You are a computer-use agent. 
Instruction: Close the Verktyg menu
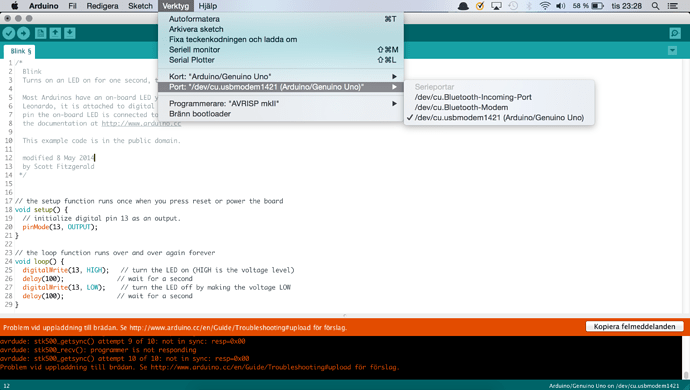pyautogui.click(x=176, y=6)
